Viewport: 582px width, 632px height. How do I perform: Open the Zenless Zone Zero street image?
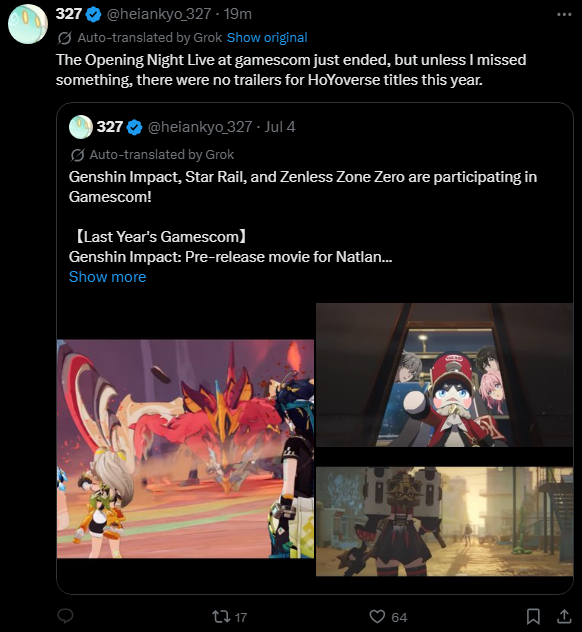click(444, 522)
